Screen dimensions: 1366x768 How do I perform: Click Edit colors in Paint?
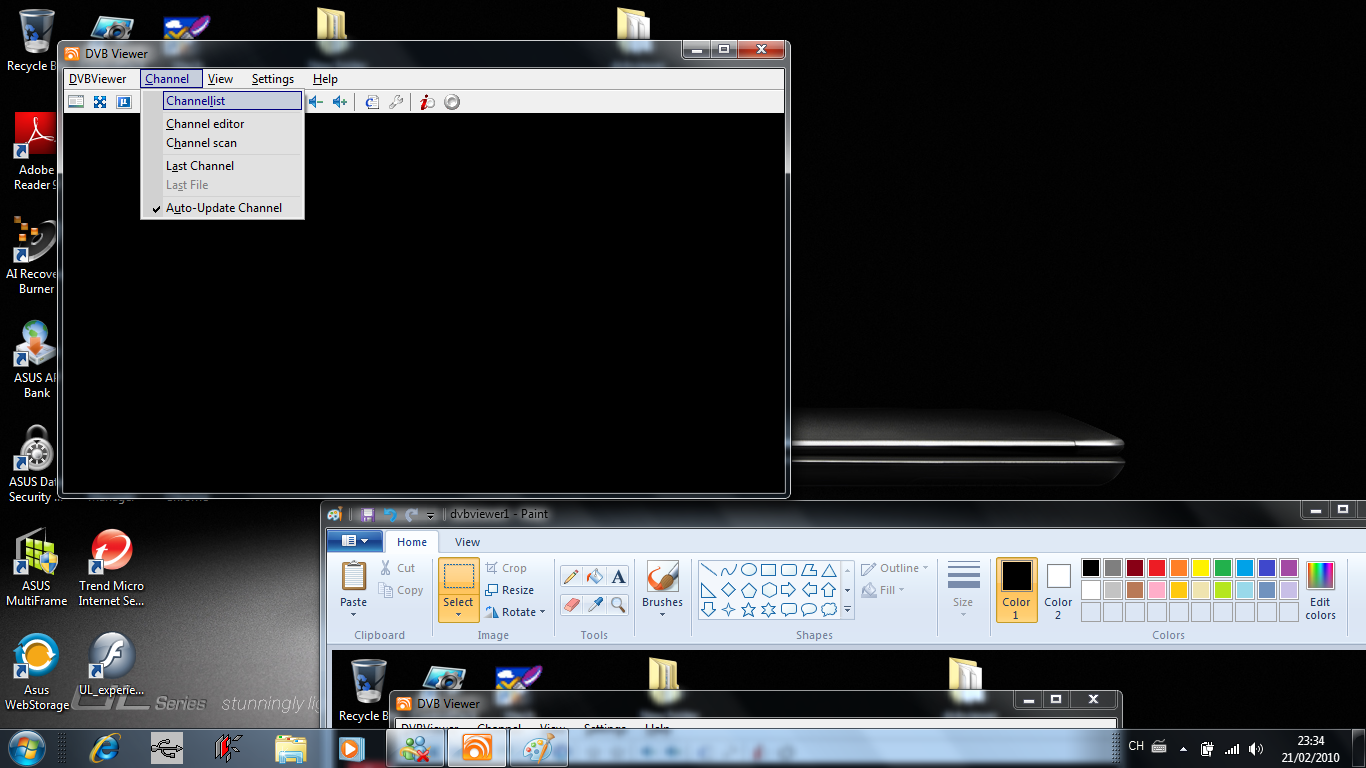pyautogui.click(x=1320, y=591)
